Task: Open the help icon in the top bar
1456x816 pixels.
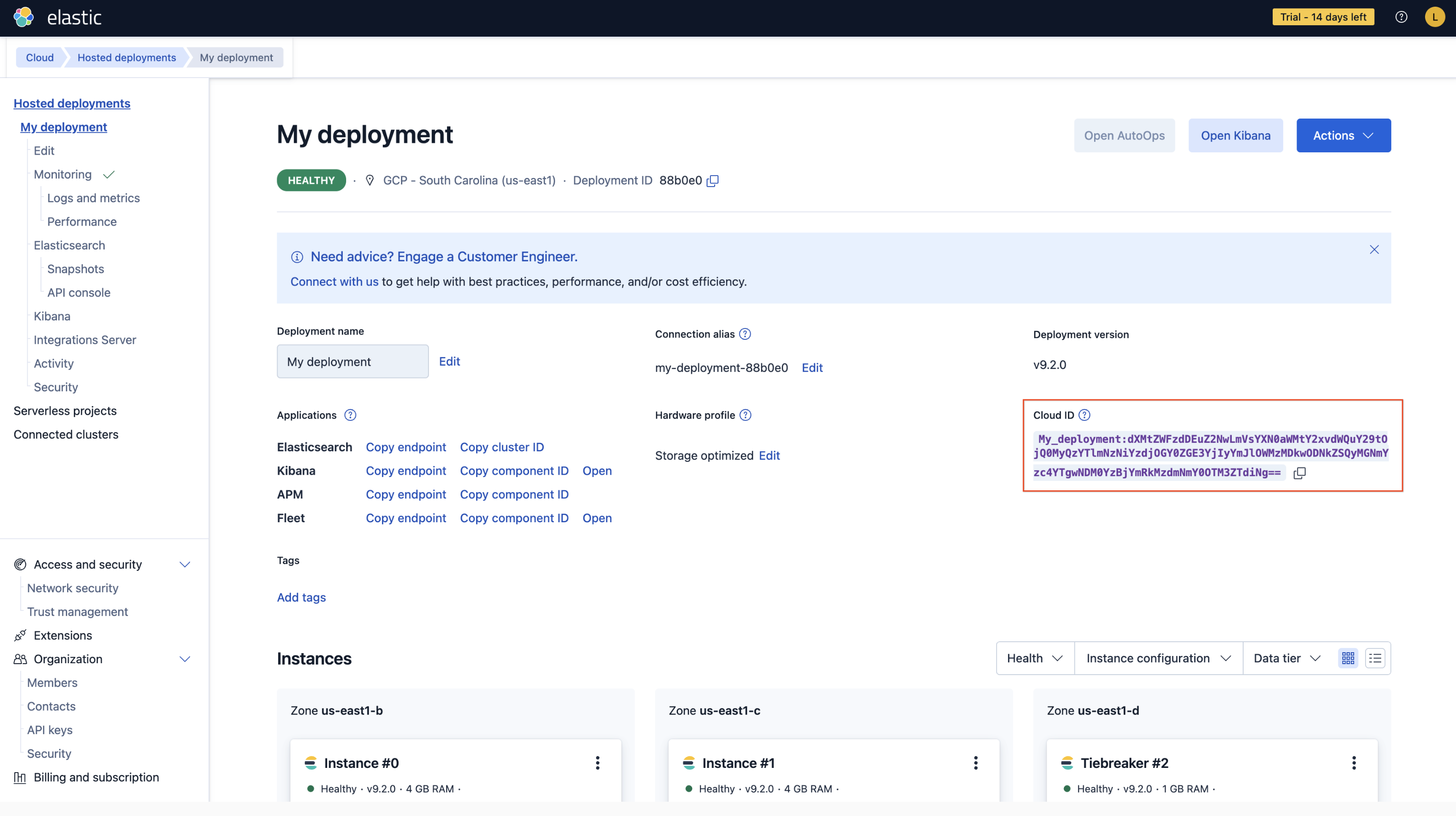Action: pos(1401,17)
